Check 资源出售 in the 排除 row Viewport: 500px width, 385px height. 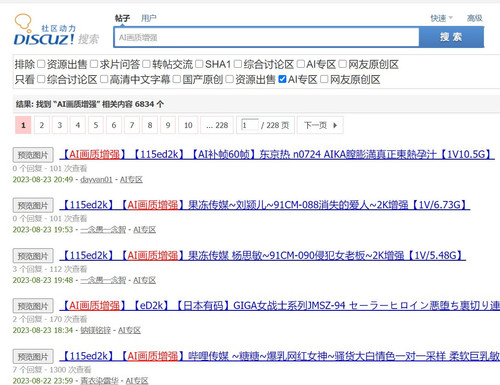[41, 64]
